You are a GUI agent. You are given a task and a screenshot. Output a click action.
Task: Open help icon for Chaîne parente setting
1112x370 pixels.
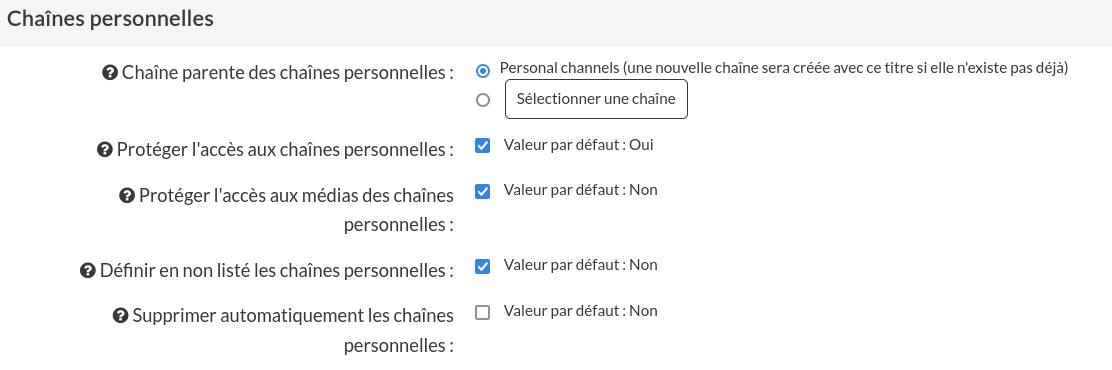110,72
